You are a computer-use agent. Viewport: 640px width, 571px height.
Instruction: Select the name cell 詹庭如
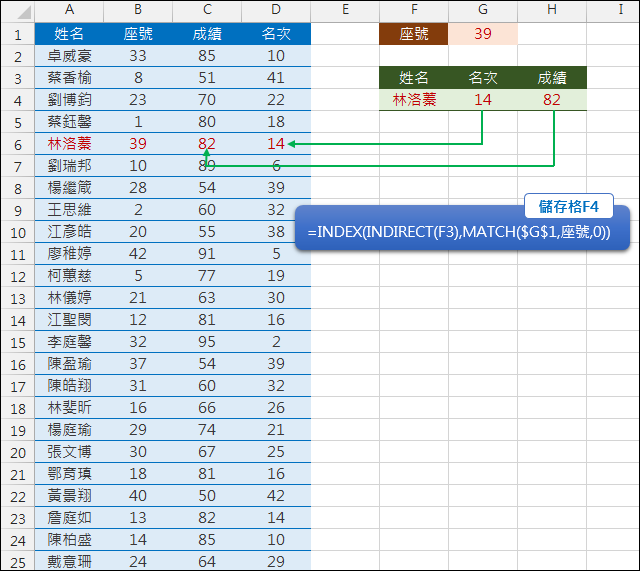(69, 518)
